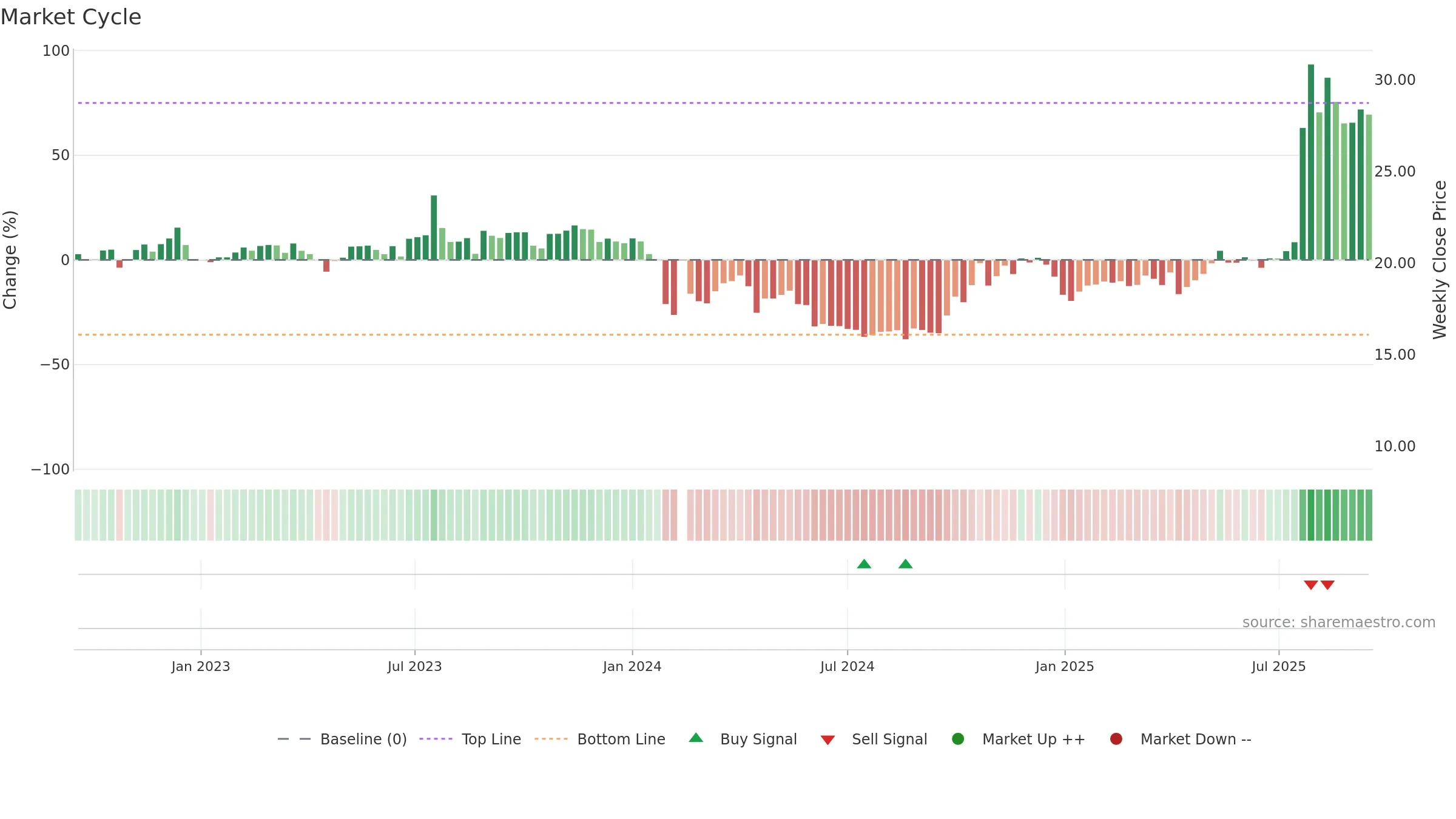
Task: Toggle the Top Line legend entry
Action: pos(470,739)
